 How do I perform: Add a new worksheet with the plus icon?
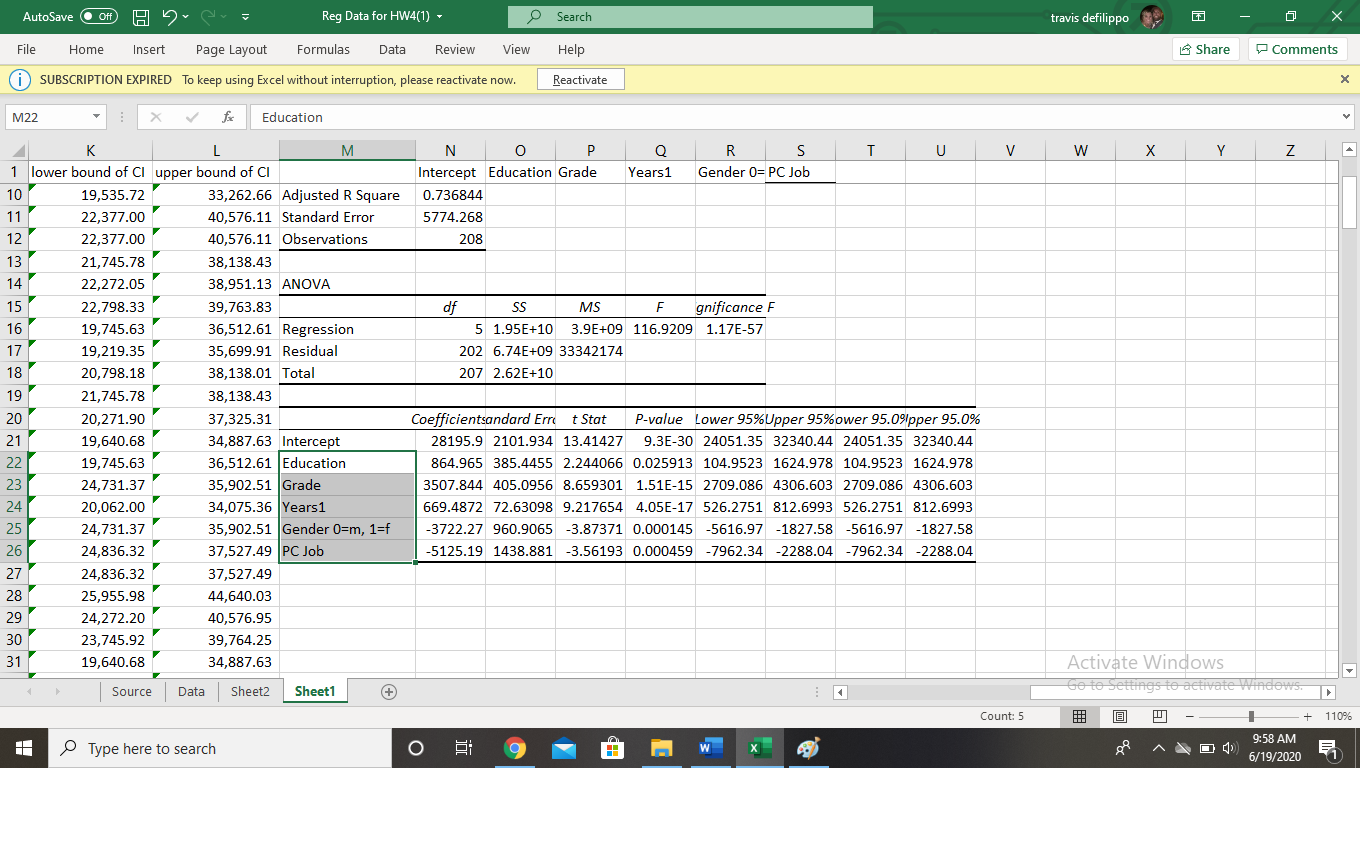pyautogui.click(x=389, y=691)
